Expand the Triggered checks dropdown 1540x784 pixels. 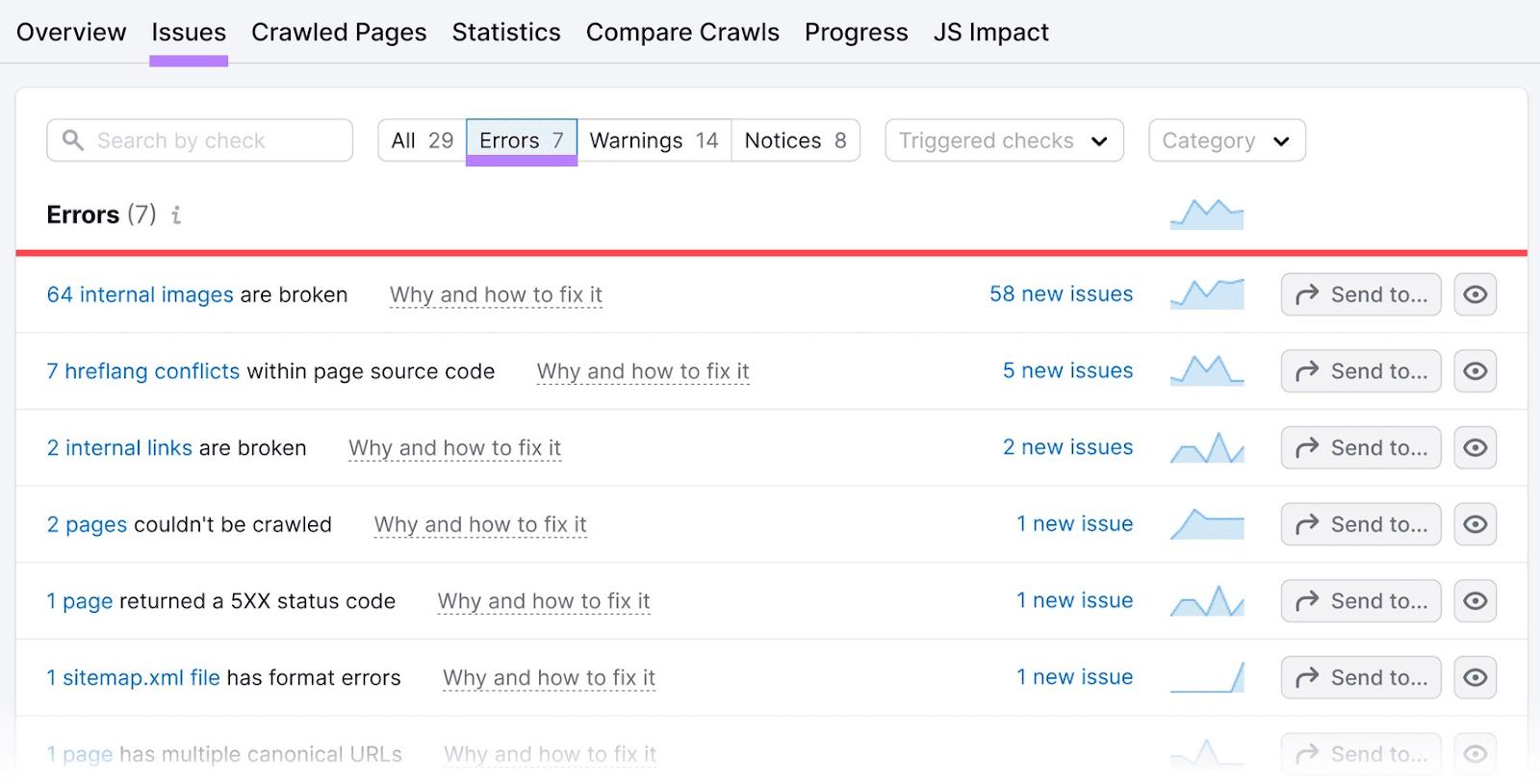pos(1004,140)
